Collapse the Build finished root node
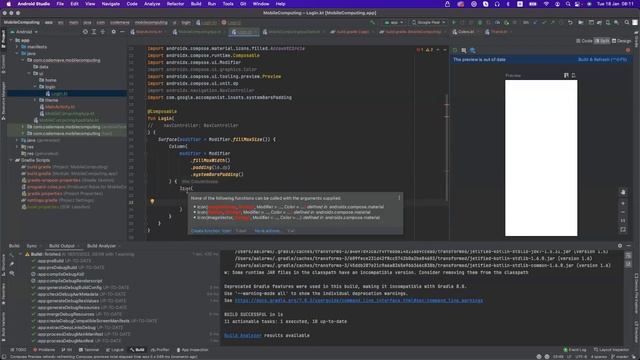The width and height of the screenshot is (640, 360). pyautogui.click(x=20, y=254)
